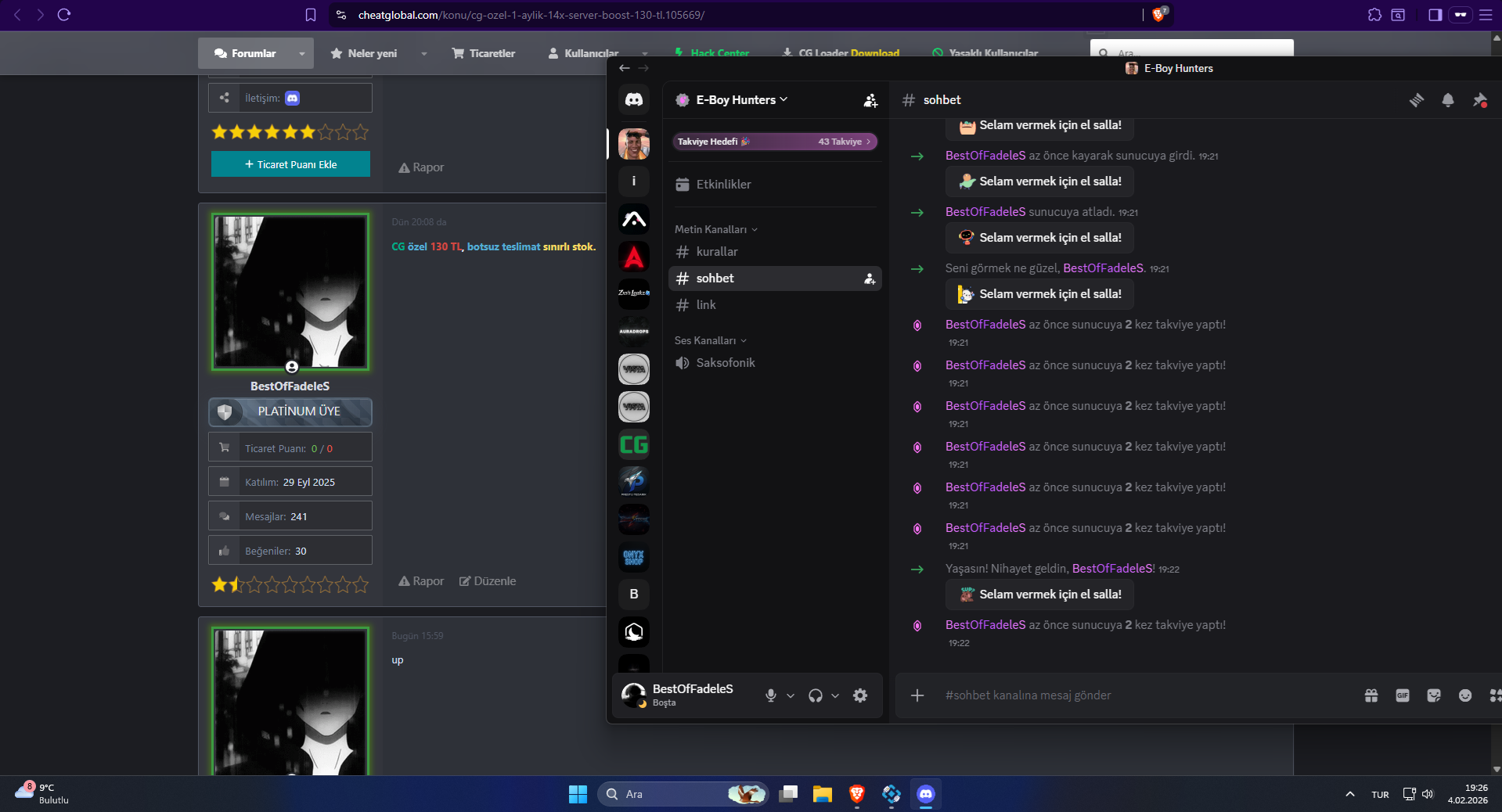Viewport: 1502px width, 812px height.
Task: Click the Discord contact icon next to İletişim
Action: 293,98
